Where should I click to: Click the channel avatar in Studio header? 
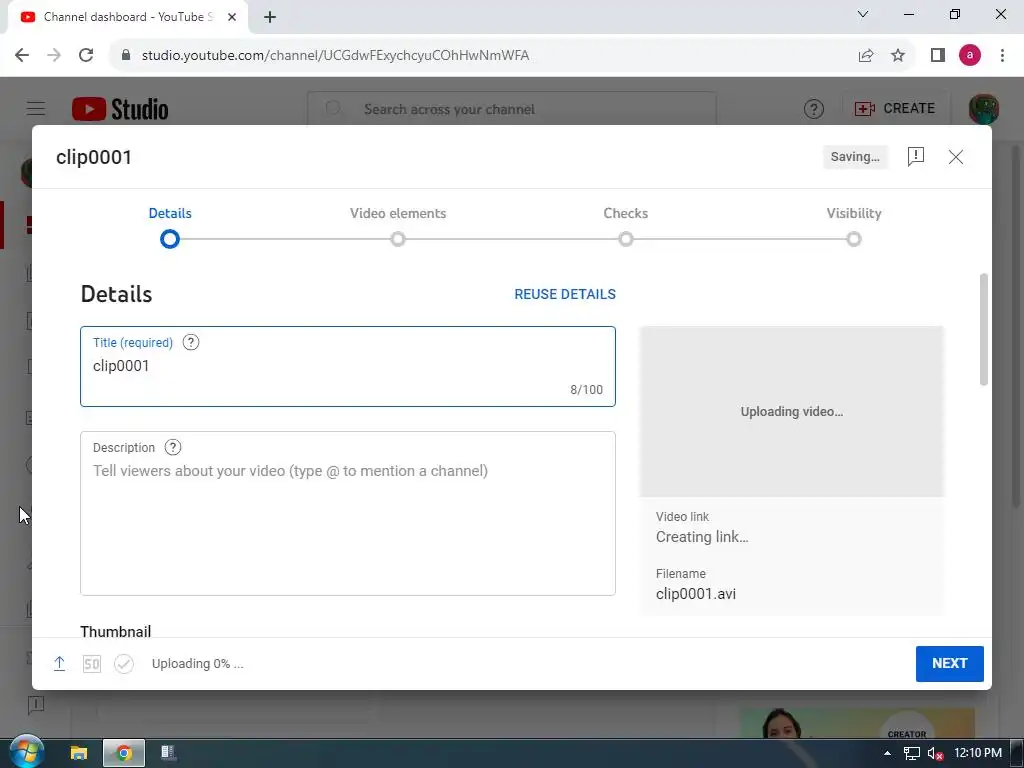(984, 108)
